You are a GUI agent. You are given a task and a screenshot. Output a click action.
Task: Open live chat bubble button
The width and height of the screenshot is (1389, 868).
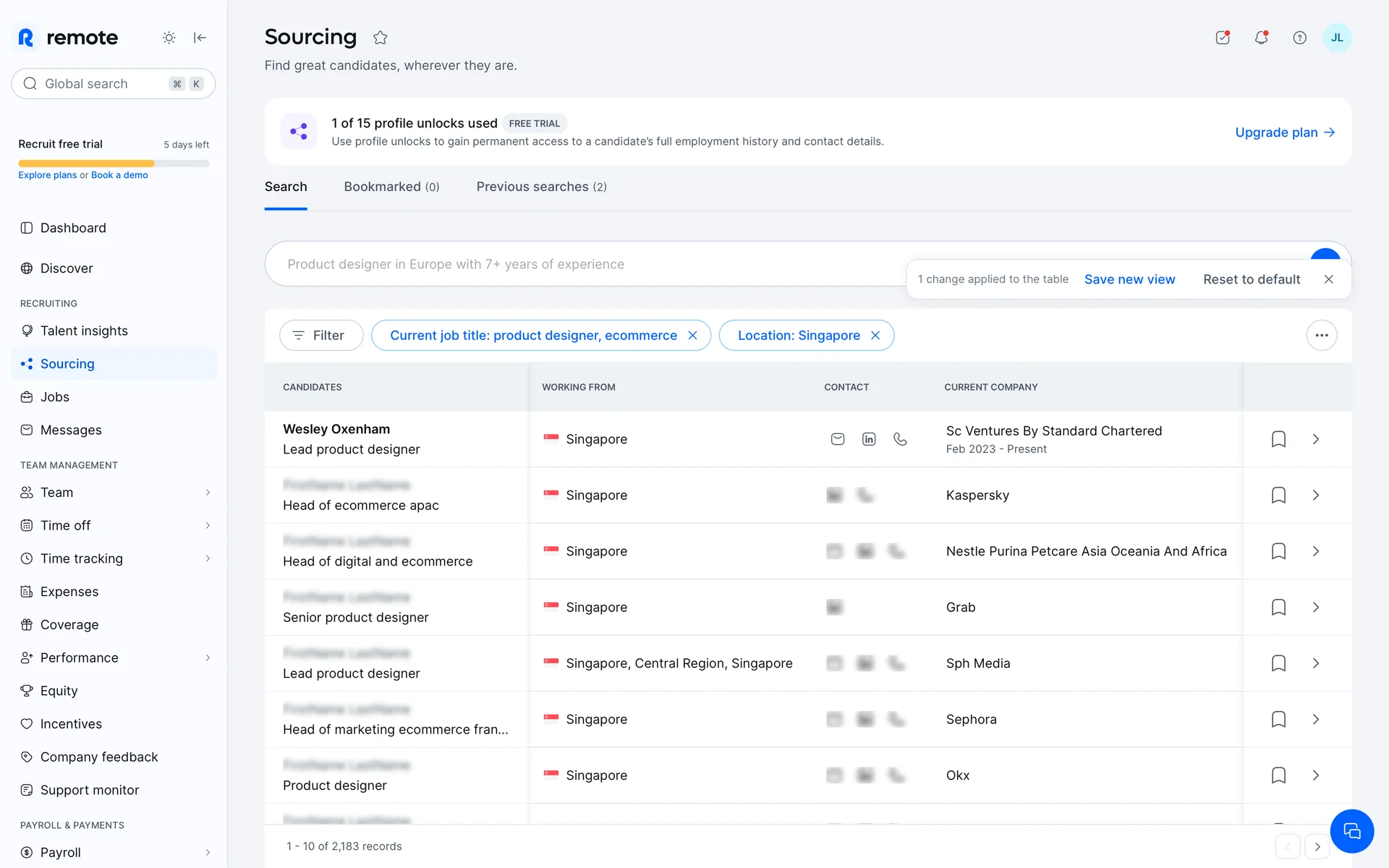pyautogui.click(x=1351, y=831)
